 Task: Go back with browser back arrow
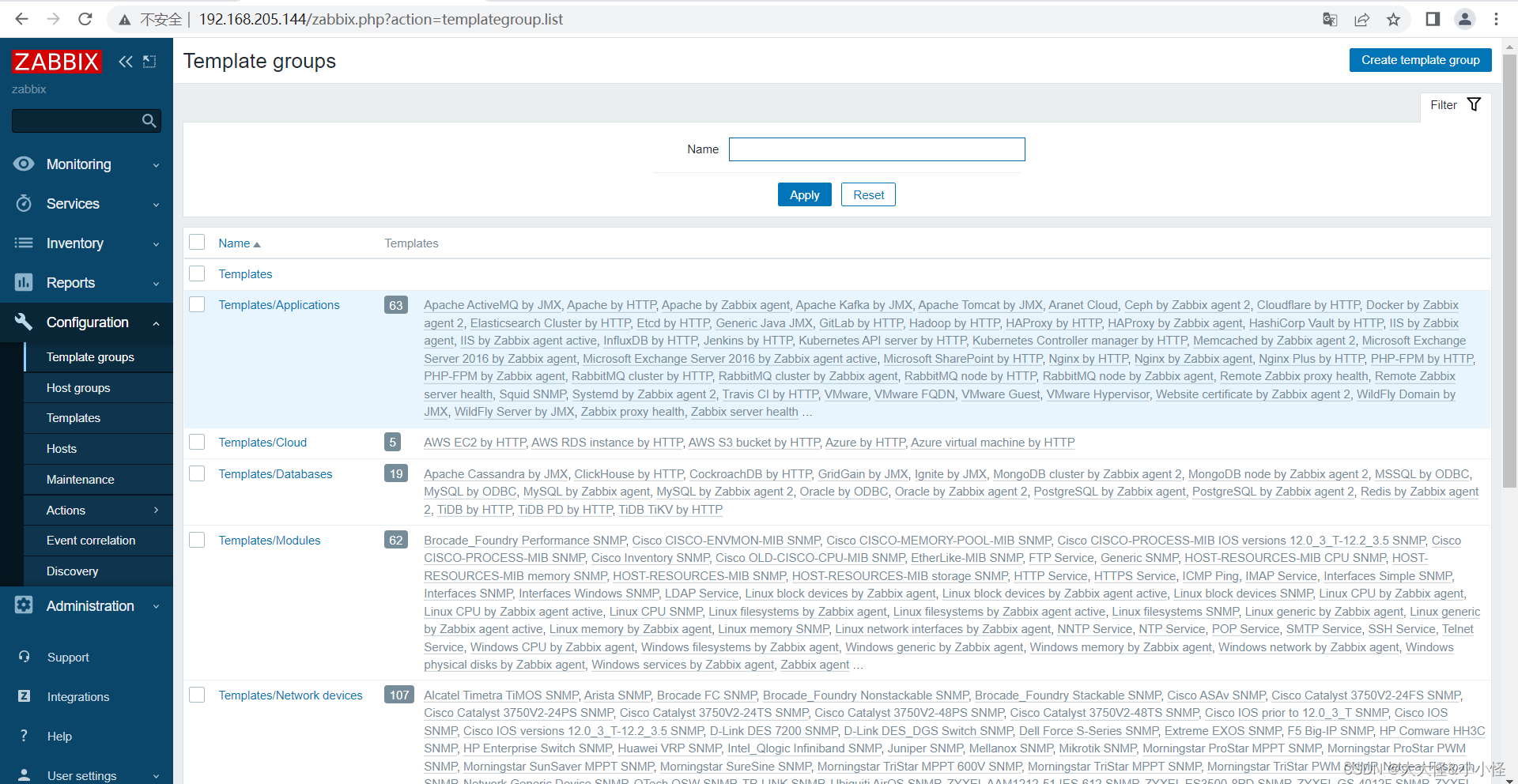[x=21, y=19]
